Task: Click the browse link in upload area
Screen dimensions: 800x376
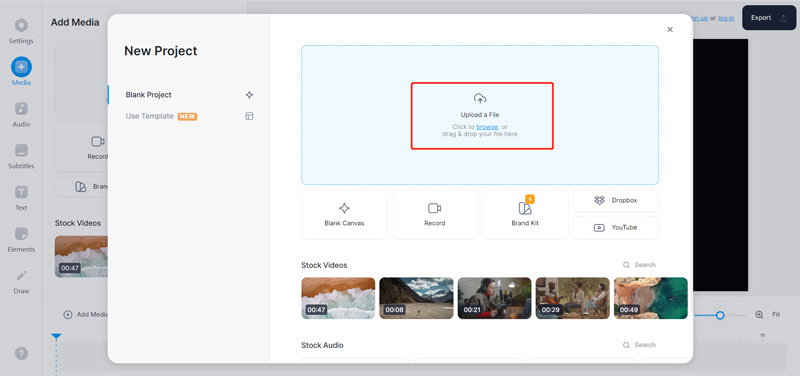Action: [487, 127]
